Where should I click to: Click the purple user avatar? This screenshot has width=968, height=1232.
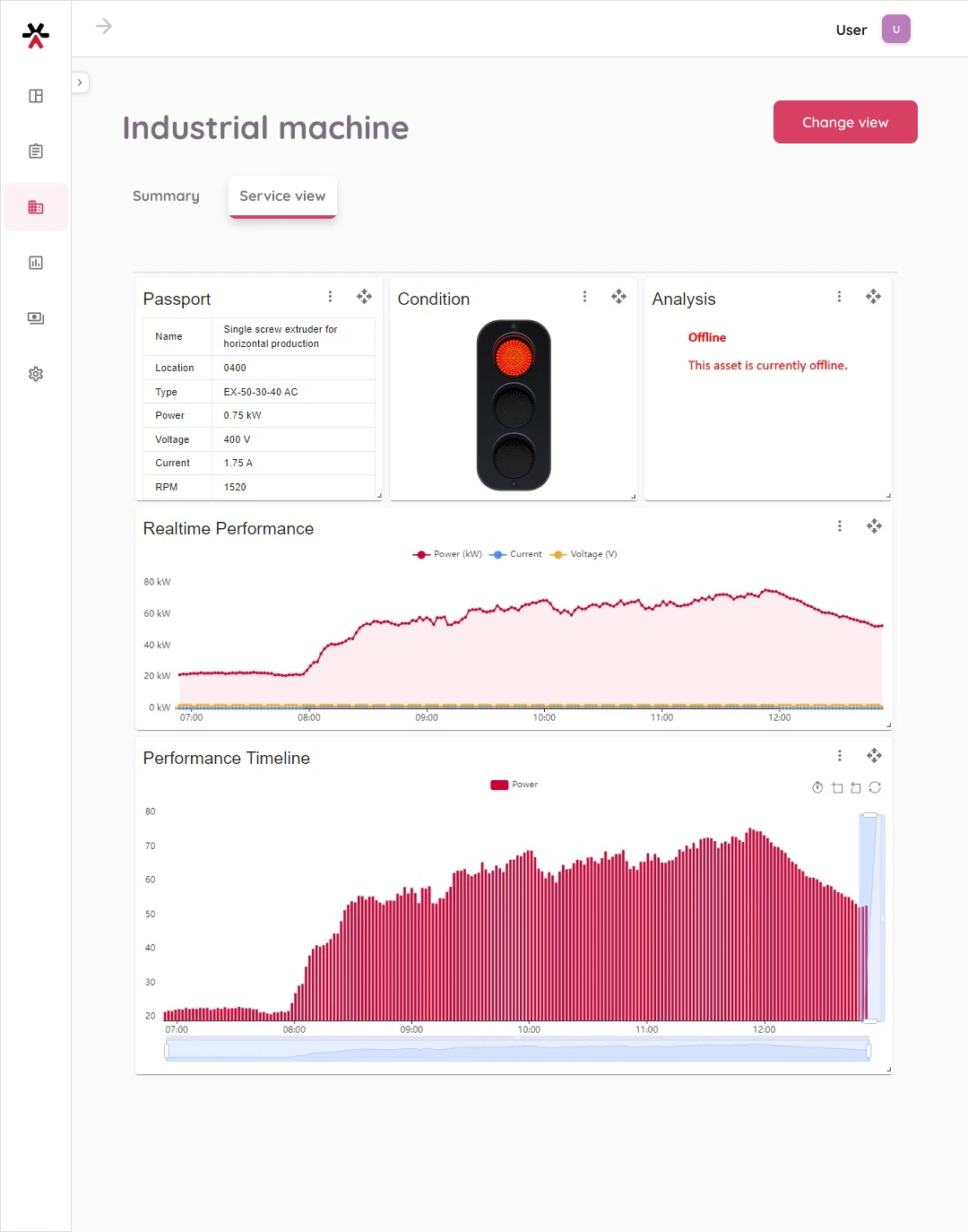pyautogui.click(x=896, y=29)
